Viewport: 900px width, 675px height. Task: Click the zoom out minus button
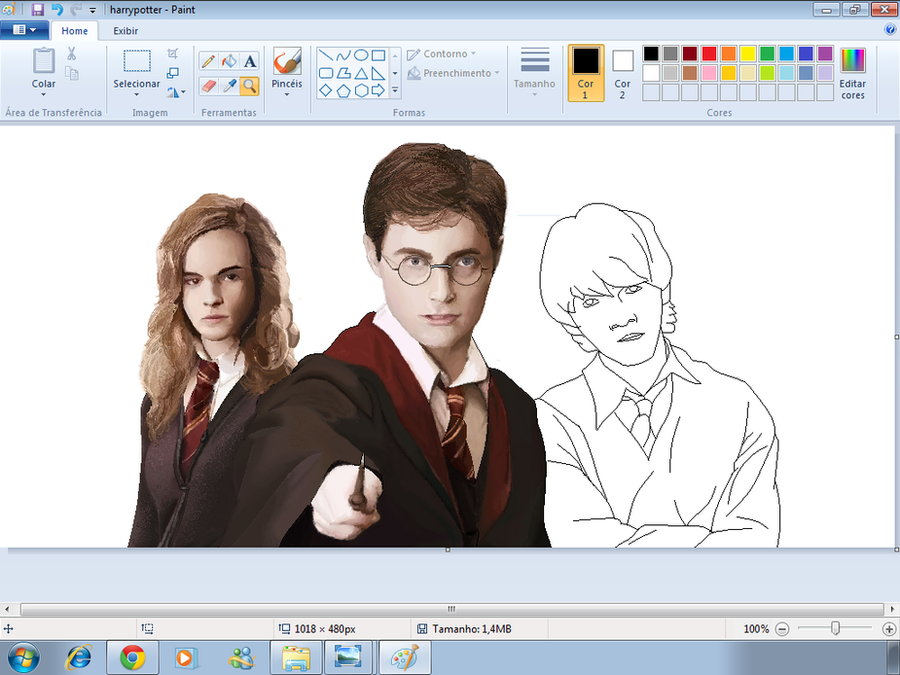pos(782,629)
